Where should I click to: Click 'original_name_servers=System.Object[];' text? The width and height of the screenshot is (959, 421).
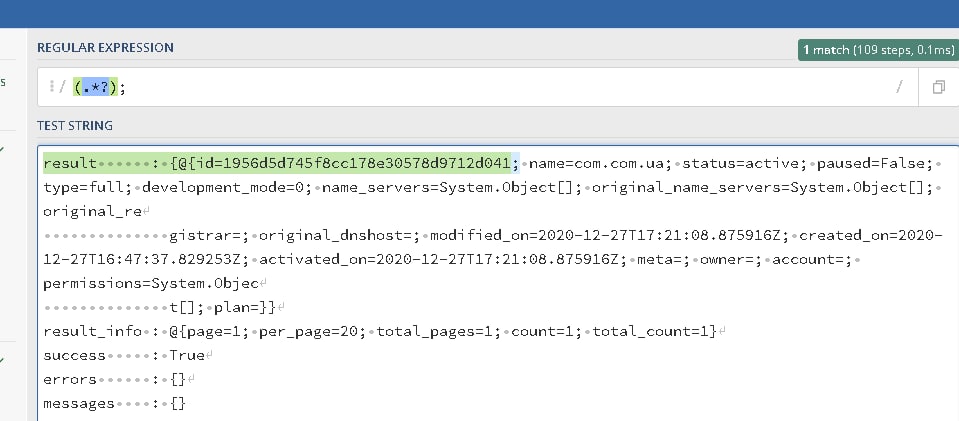click(763, 187)
